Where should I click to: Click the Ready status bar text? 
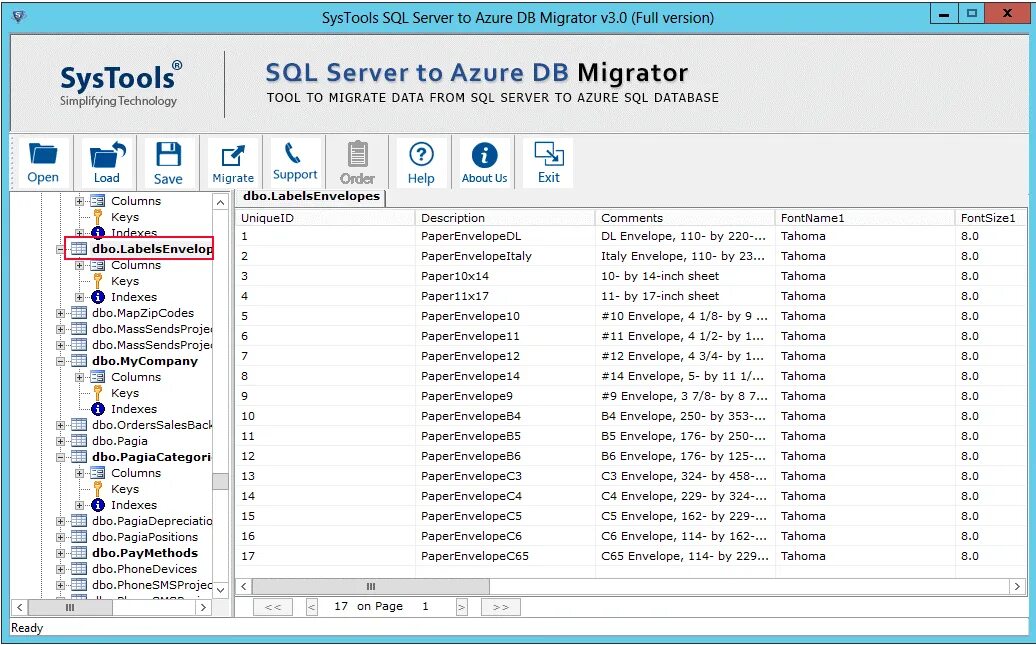click(x=27, y=628)
